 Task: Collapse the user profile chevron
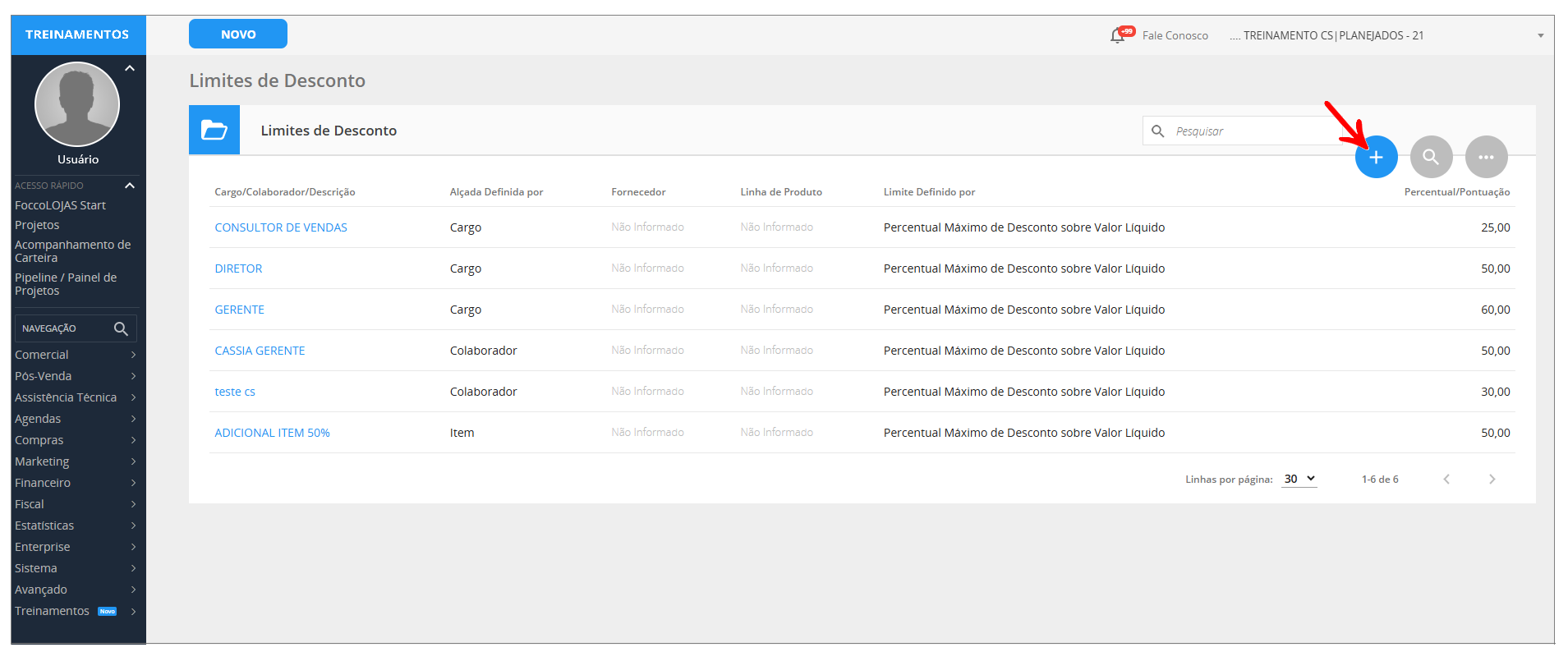coord(130,68)
